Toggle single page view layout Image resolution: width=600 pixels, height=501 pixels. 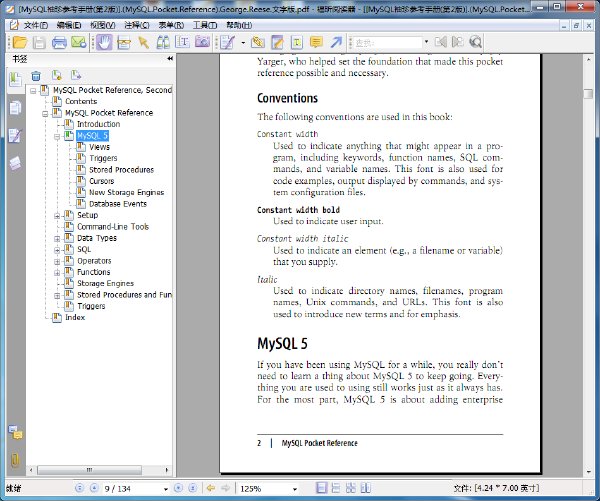321,488
